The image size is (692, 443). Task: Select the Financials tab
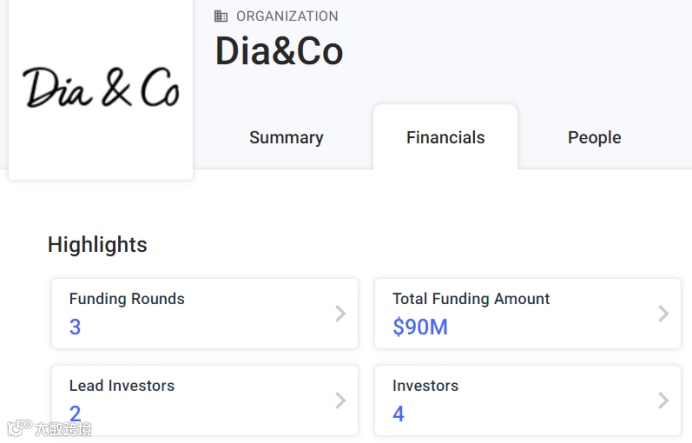[x=445, y=138]
